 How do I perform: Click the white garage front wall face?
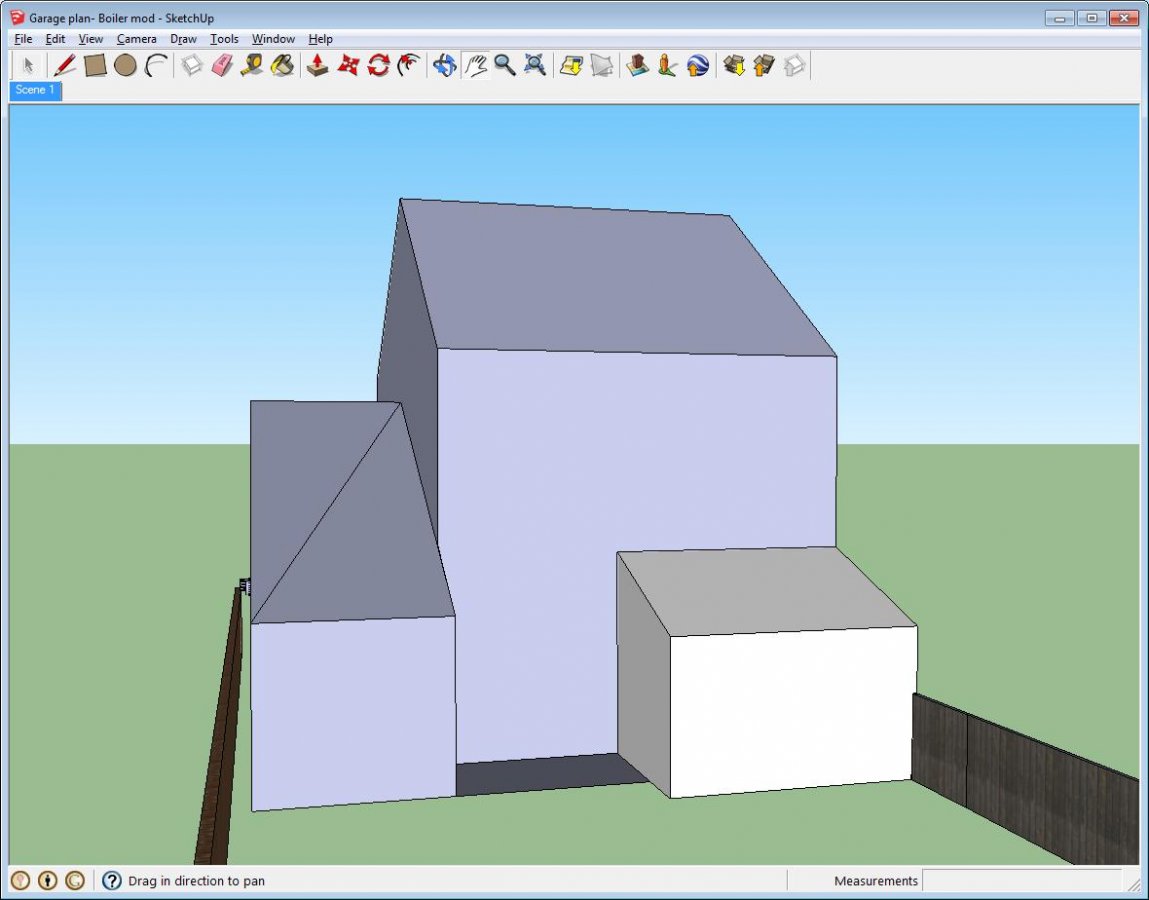click(792, 710)
